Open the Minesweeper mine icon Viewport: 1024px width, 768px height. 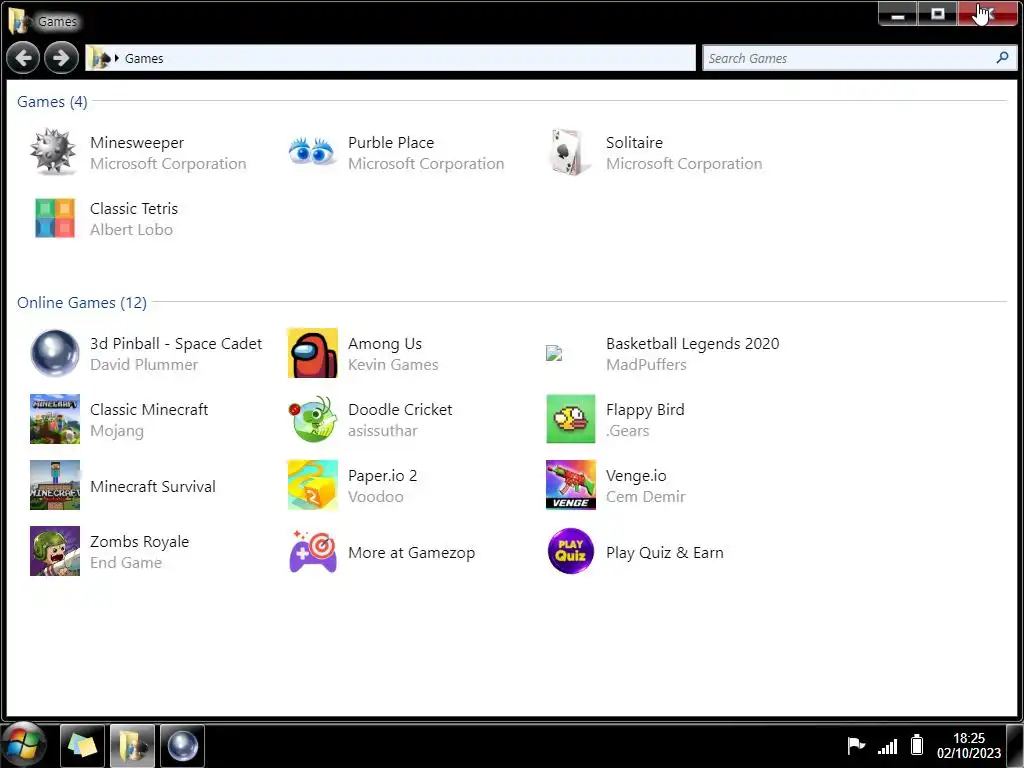[x=54, y=152]
